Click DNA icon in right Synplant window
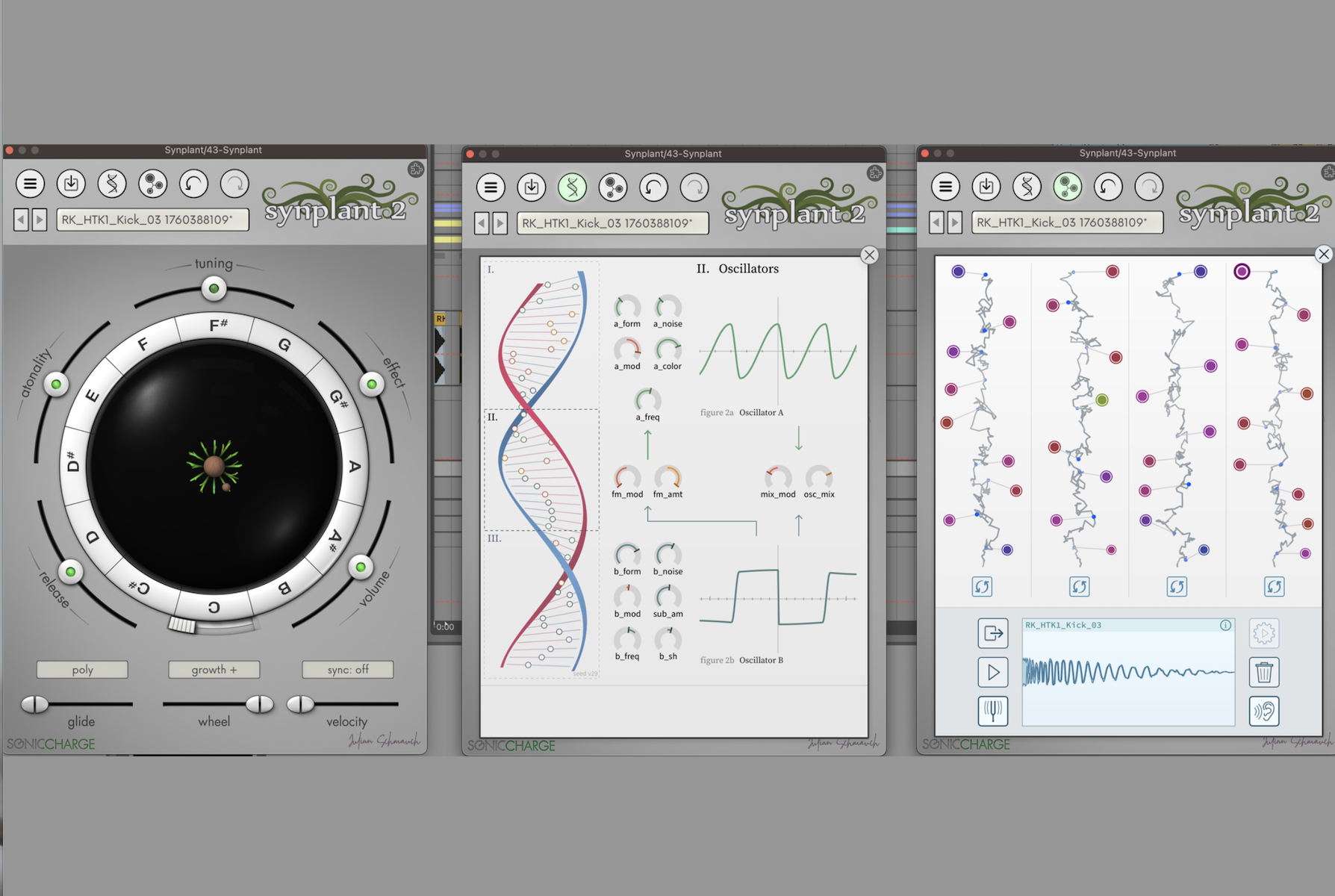Viewport: 1335px width, 896px height. click(x=1027, y=187)
